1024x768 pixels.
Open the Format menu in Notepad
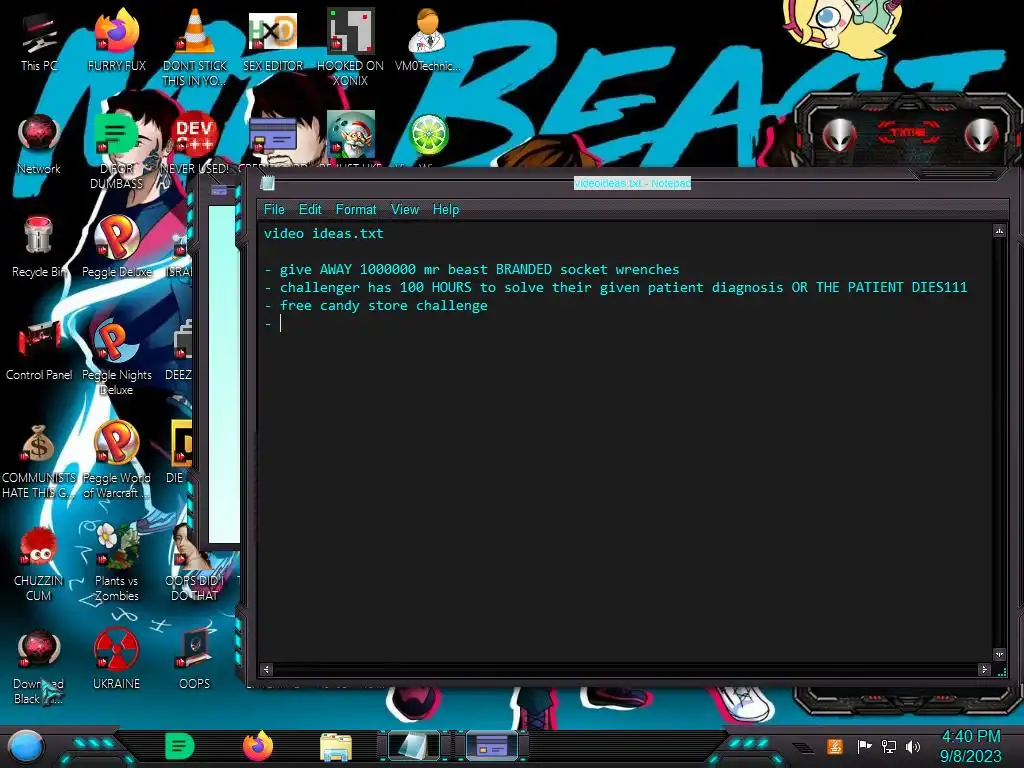(x=356, y=210)
